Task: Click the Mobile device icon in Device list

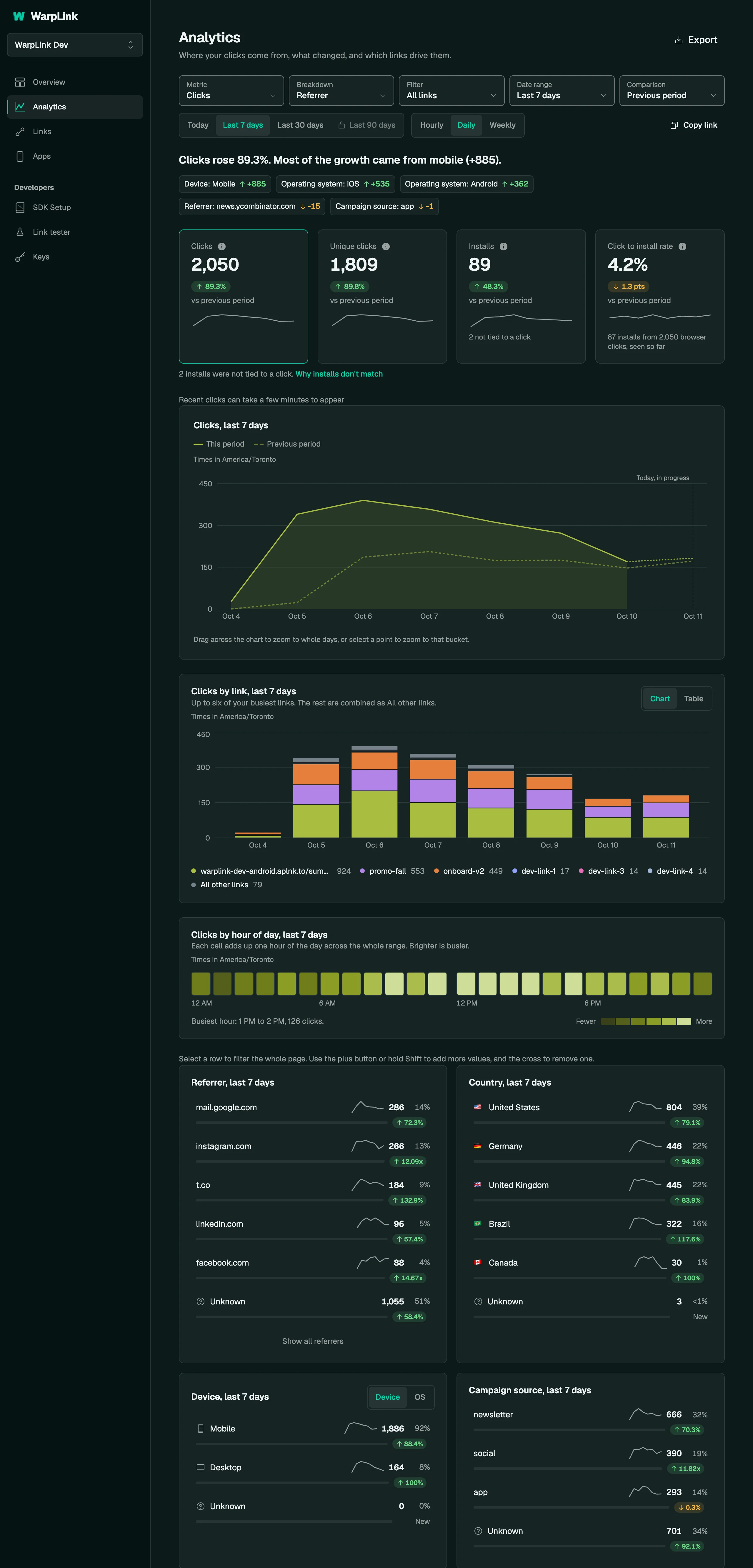Action: (200, 1428)
